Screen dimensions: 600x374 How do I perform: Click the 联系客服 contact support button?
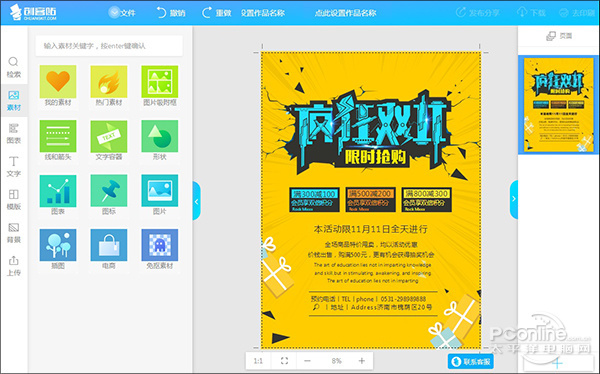[471, 361]
